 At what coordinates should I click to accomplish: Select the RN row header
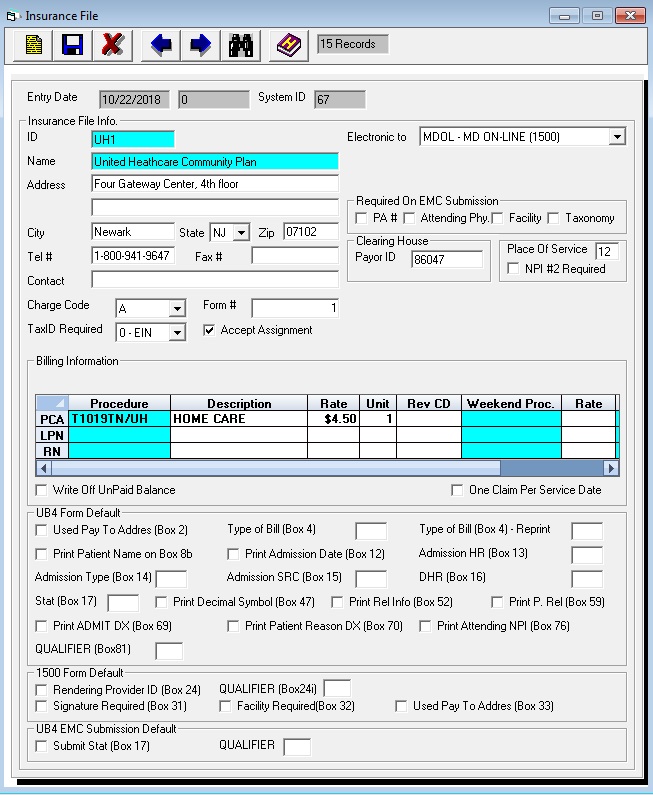click(52, 451)
